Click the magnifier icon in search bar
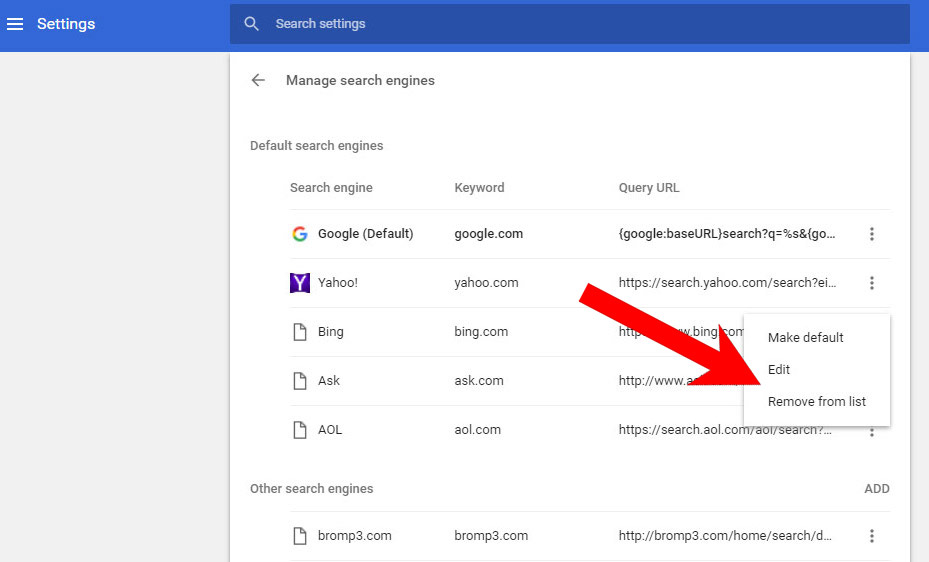The height and width of the screenshot is (562, 929). [x=251, y=24]
